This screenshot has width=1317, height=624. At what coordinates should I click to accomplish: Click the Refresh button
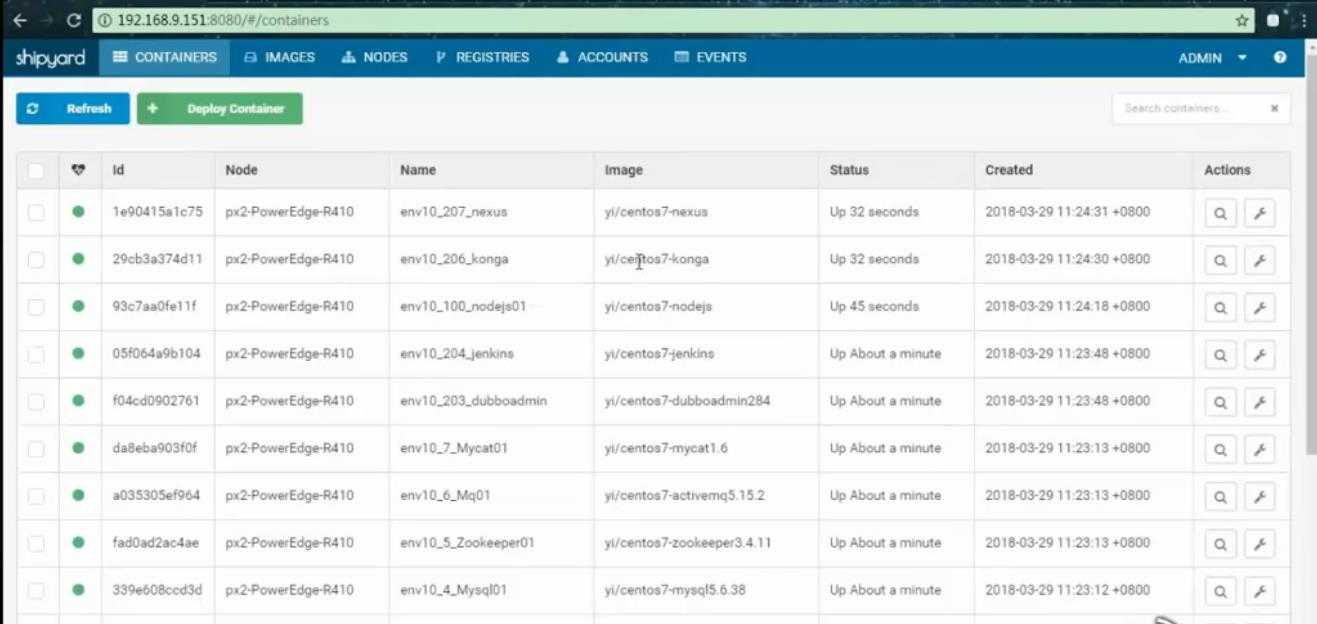(x=73, y=108)
